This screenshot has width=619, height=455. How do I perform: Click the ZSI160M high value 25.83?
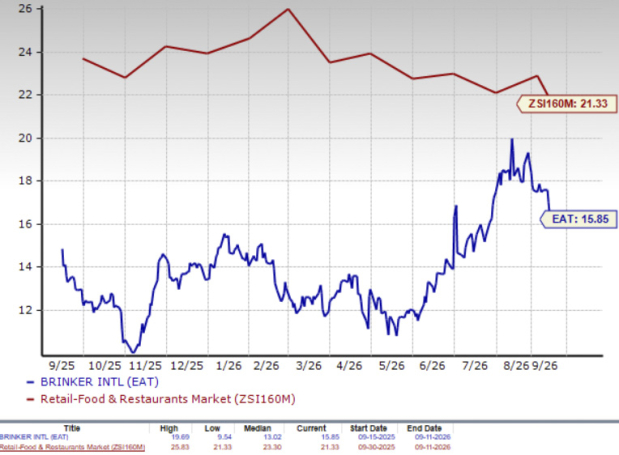click(x=180, y=447)
